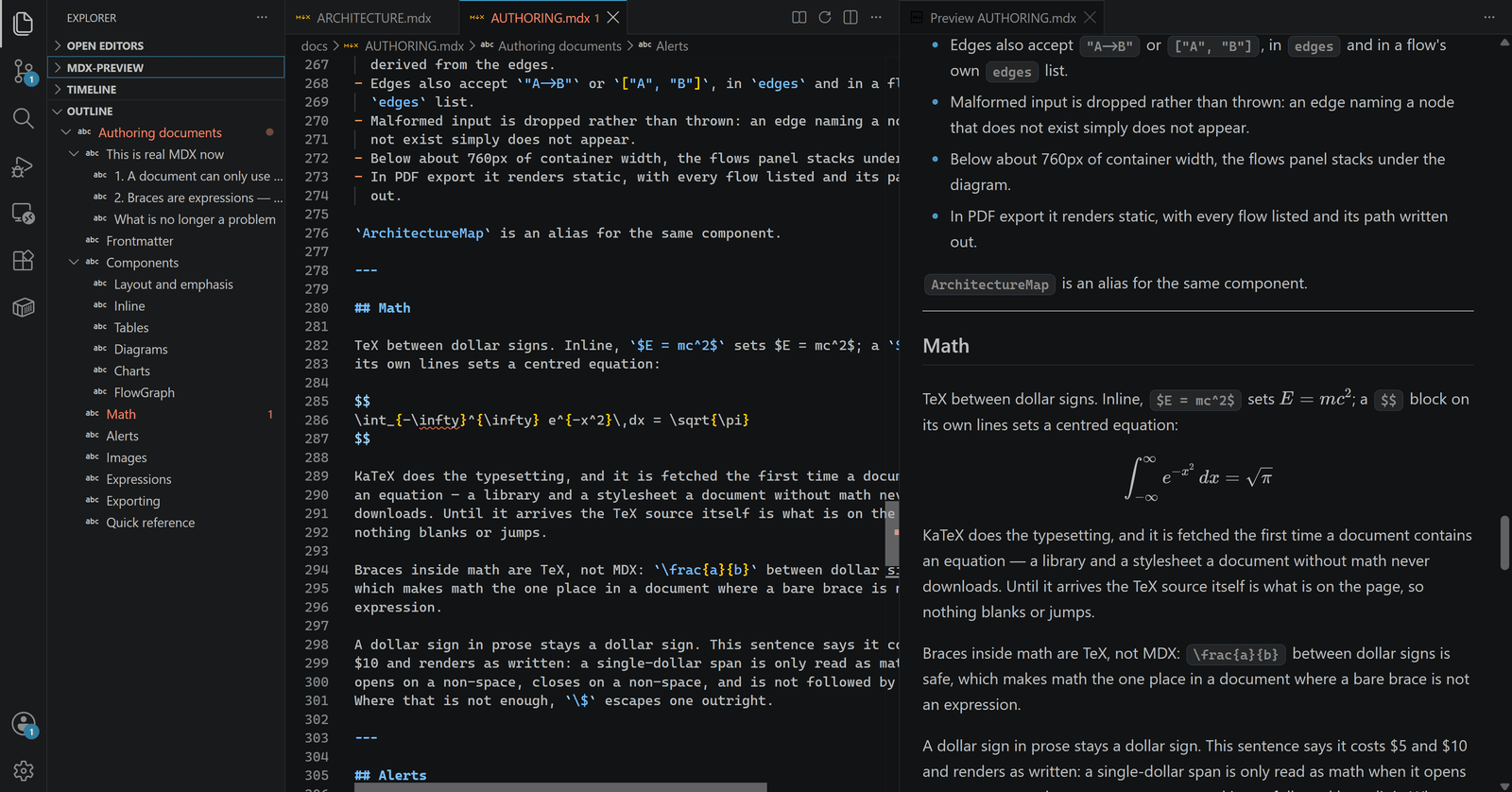1512x792 pixels.
Task: Click ArchitectureMap code span in preview
Action: [x=989, y=284]
